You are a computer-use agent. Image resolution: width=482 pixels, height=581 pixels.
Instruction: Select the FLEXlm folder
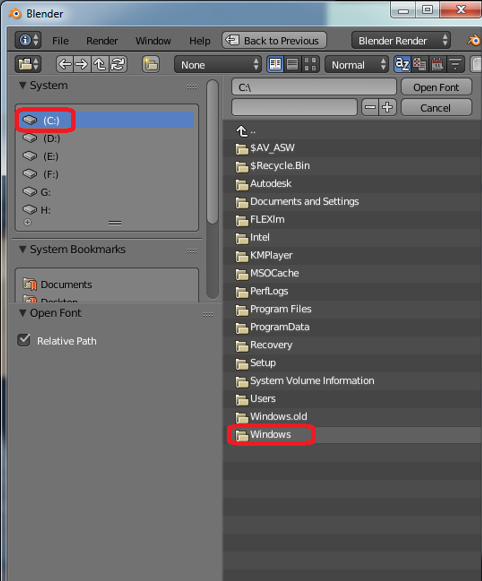click(352, 220)
